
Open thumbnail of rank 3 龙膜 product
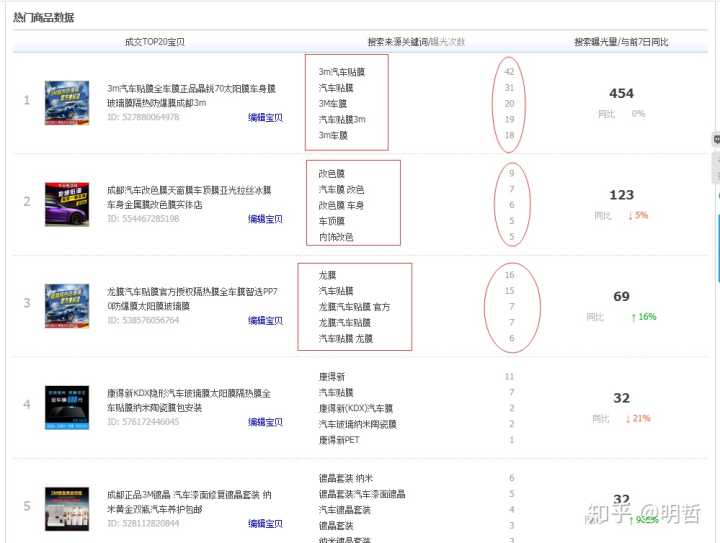tap(67, 306)
